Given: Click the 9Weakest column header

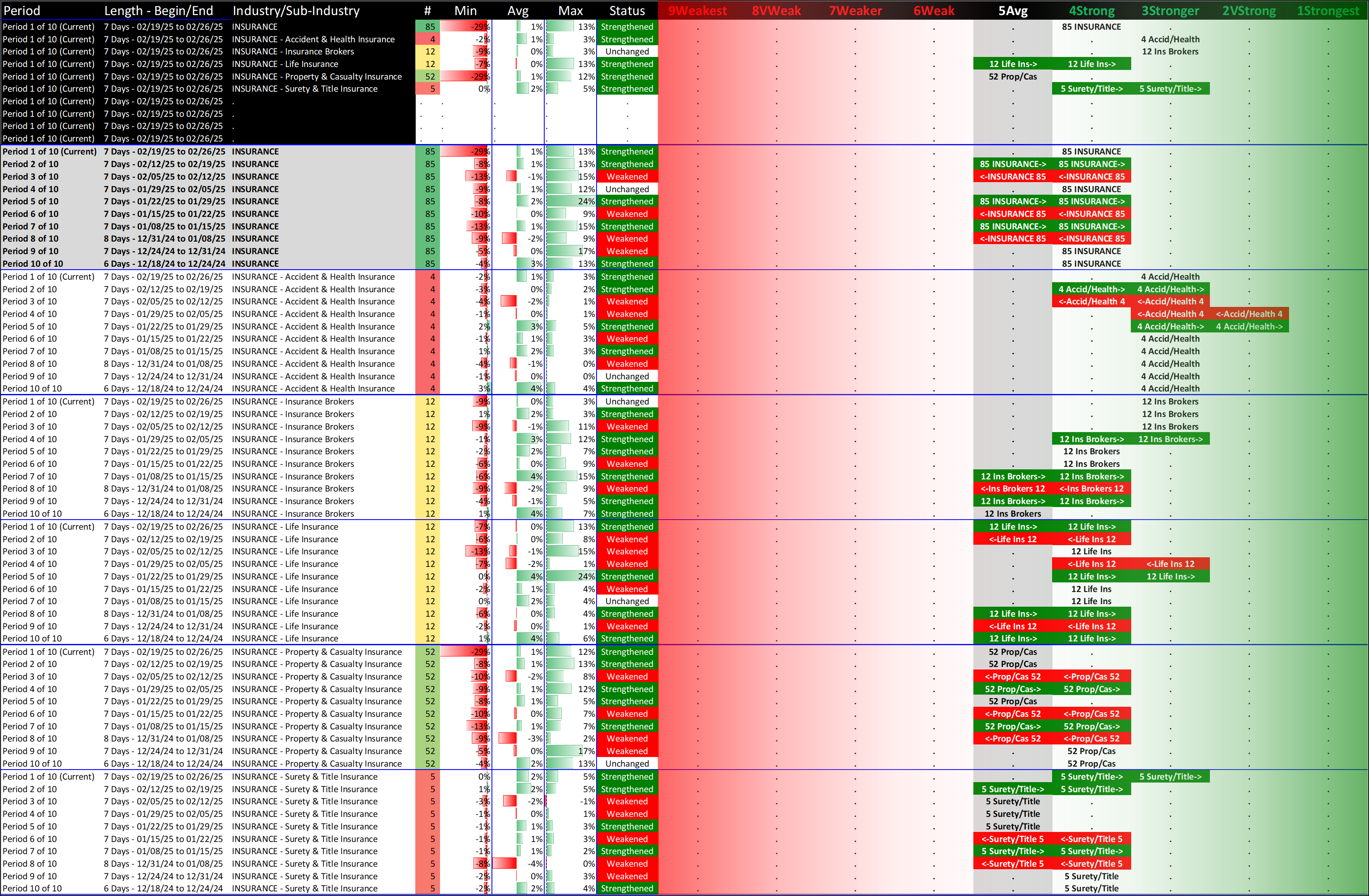Looking at the screenshot, I should point(697,10).
